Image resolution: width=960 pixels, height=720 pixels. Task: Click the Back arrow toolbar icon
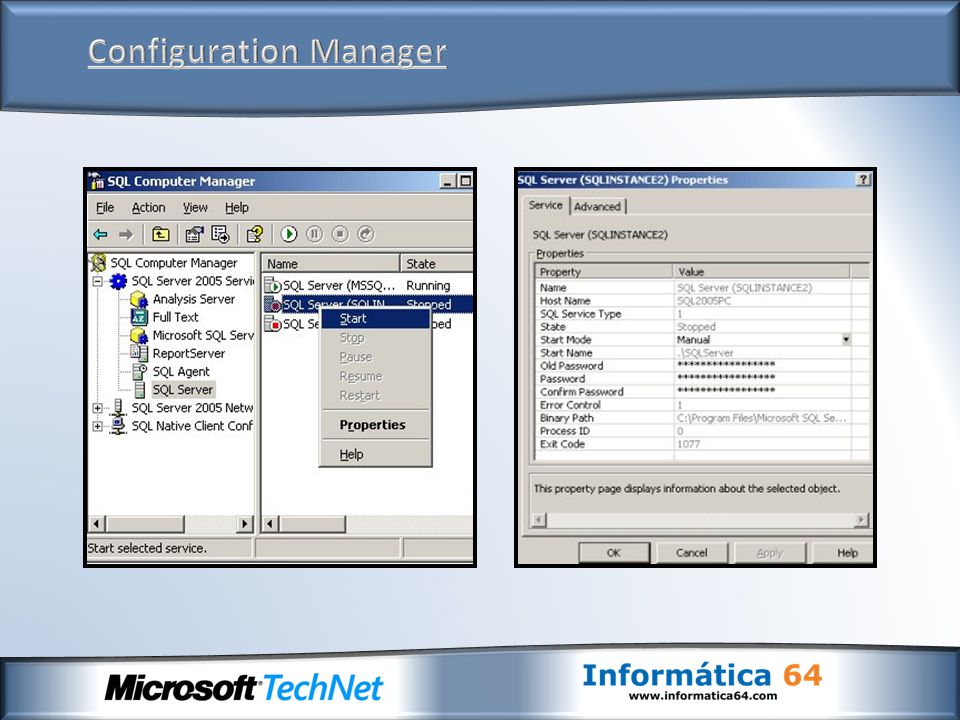click(x=100, y=234)
